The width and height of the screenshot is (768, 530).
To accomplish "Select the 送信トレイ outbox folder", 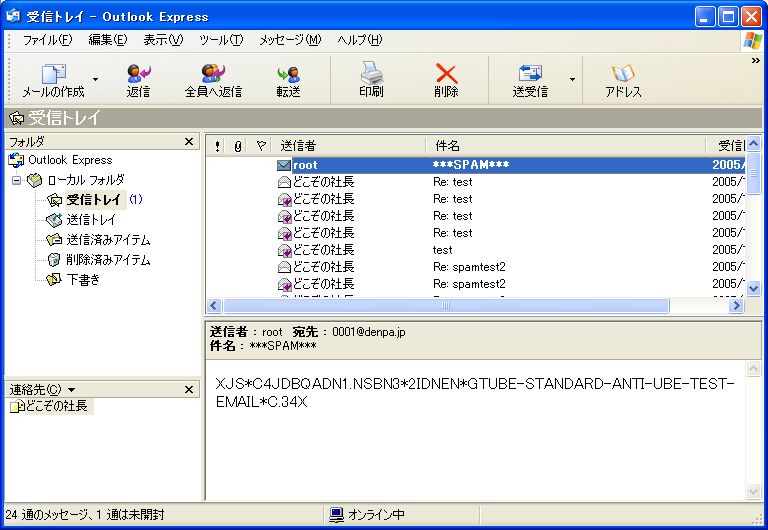I will point(91,220).
